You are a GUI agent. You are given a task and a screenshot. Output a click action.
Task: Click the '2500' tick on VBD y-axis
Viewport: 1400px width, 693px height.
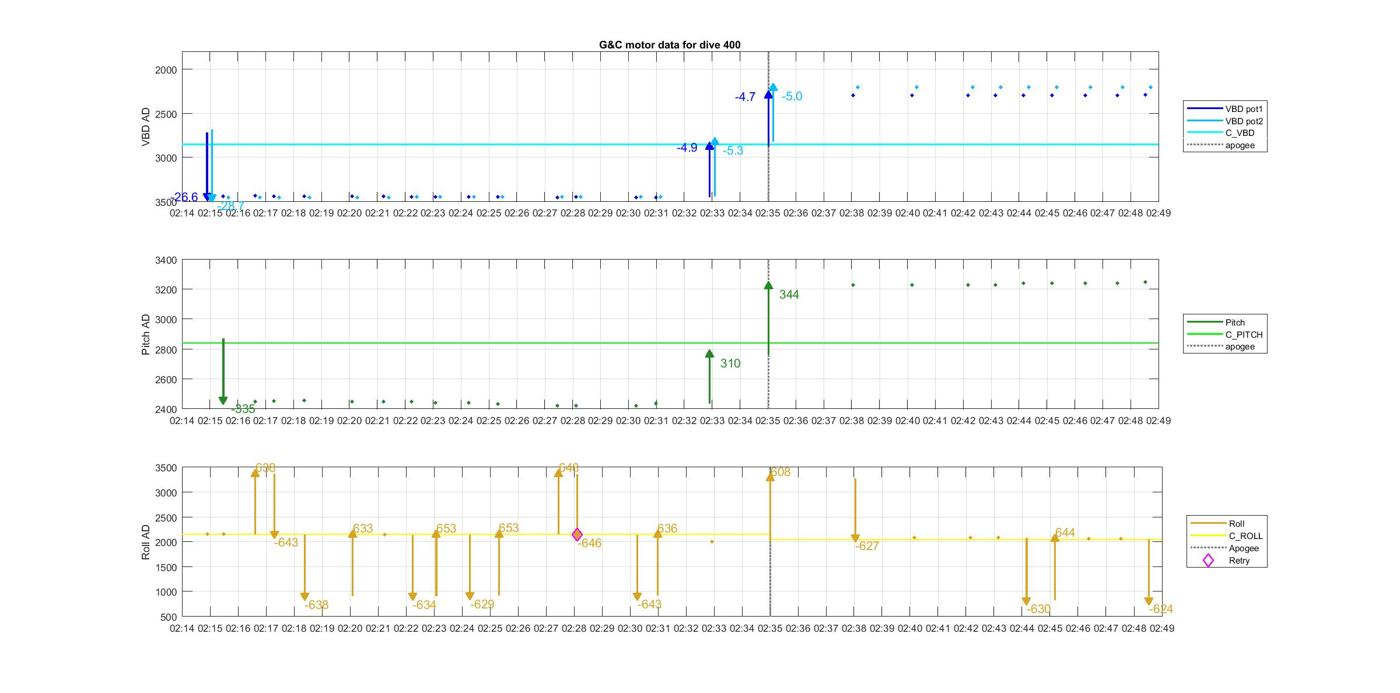click(x=166, y=114)
